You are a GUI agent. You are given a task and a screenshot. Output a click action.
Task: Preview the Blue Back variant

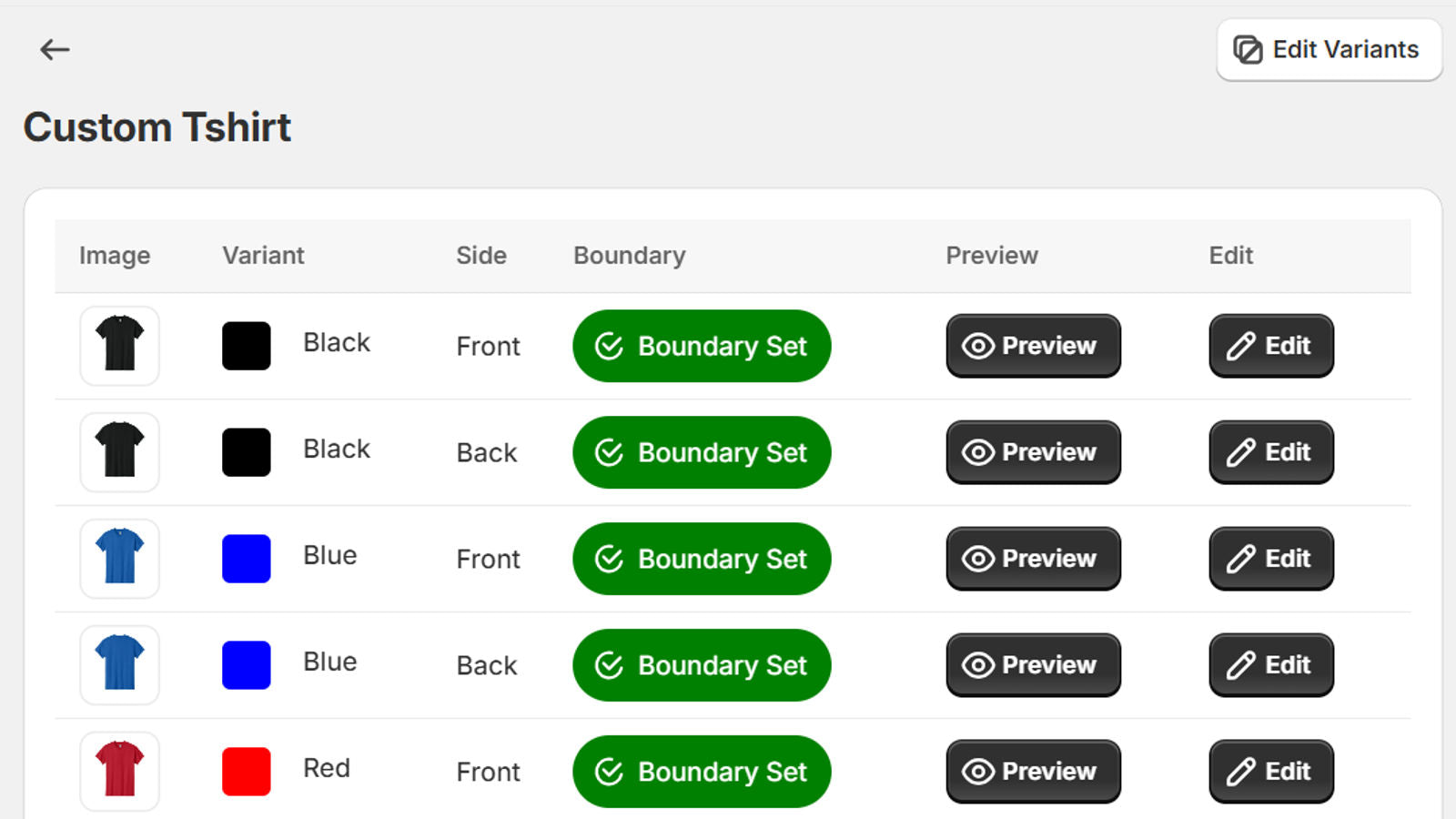coord(1033,665)
